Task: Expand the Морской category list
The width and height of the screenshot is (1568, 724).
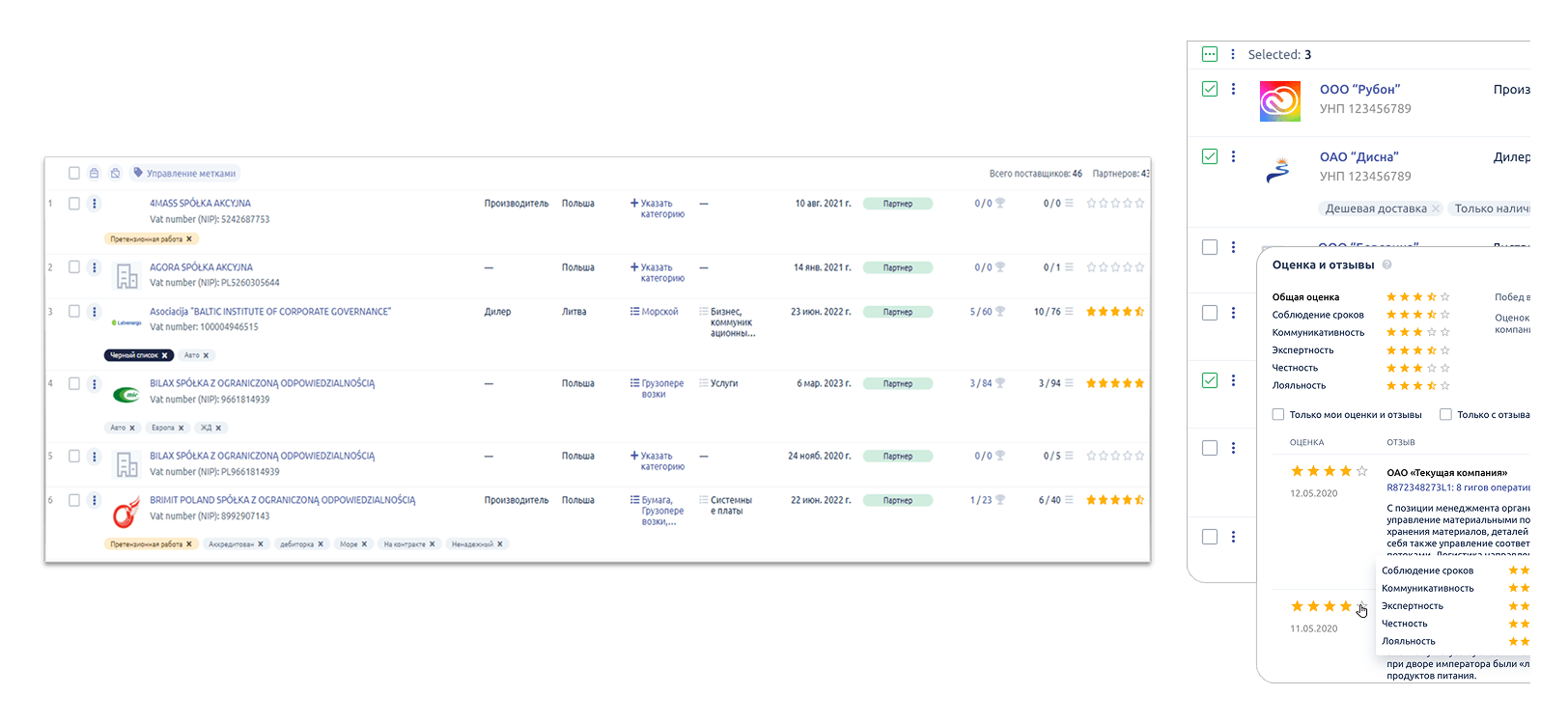Action: click(655, 312)
